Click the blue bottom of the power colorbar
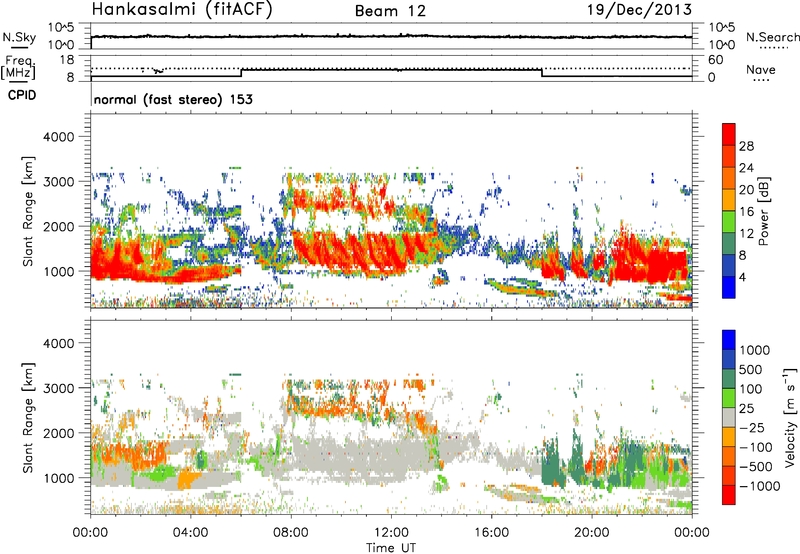Viewport: 800px width, 554px height. (x=729, y=288)
